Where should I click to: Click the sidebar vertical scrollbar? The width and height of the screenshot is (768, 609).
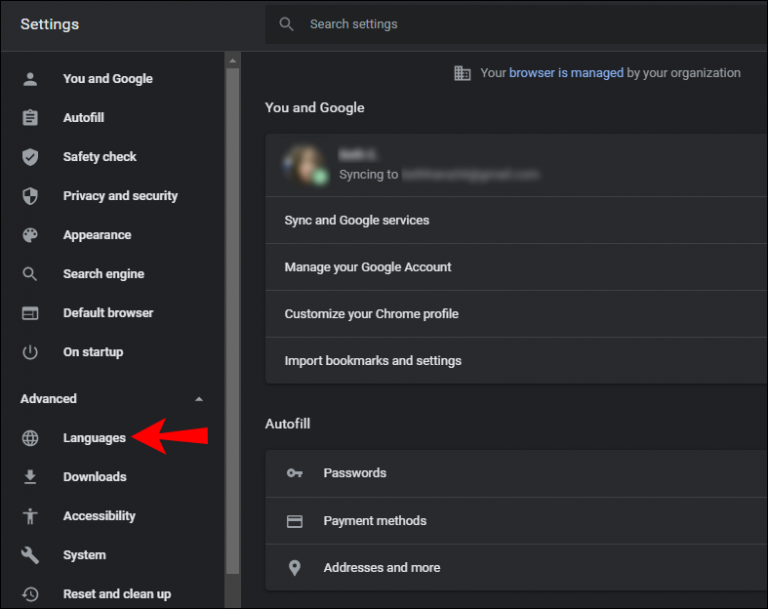233,300
